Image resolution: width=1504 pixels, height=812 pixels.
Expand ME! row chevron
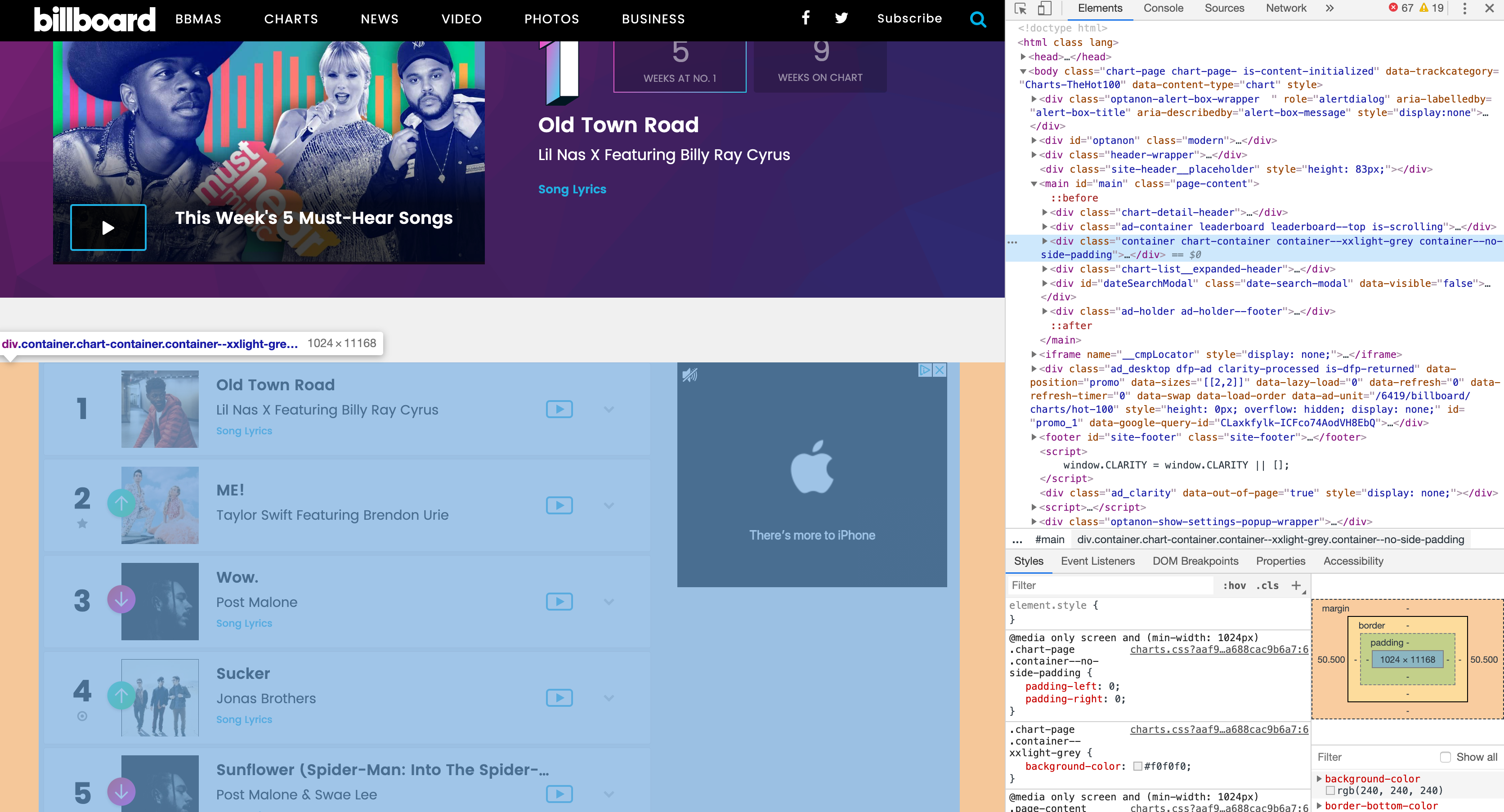[x=609, y=506]
